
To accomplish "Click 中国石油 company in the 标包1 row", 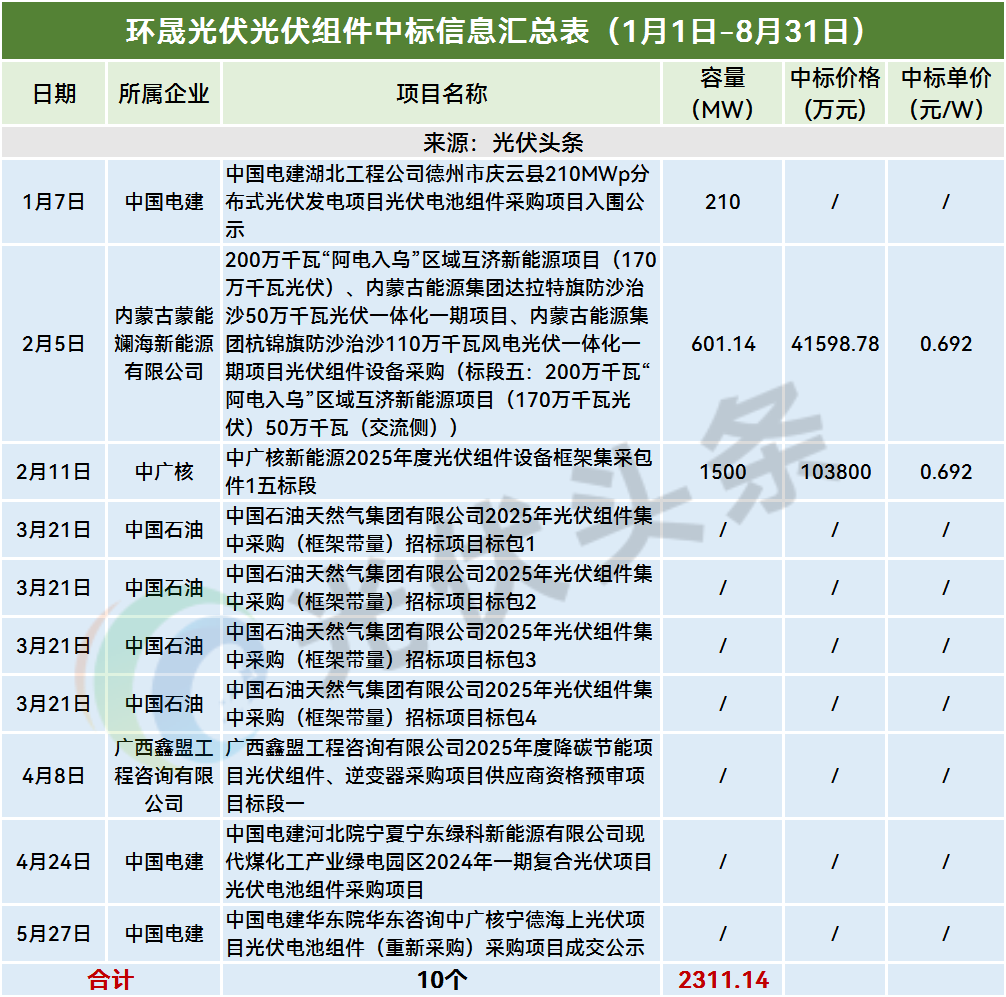I will pos(164,530).
